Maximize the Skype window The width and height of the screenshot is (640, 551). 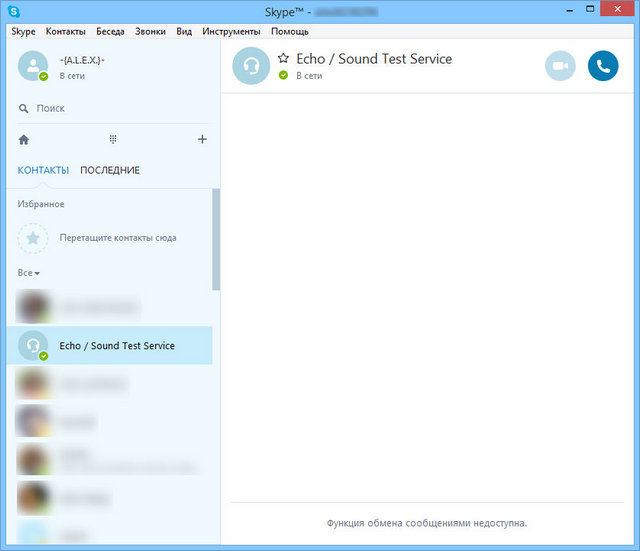(590, 9)
